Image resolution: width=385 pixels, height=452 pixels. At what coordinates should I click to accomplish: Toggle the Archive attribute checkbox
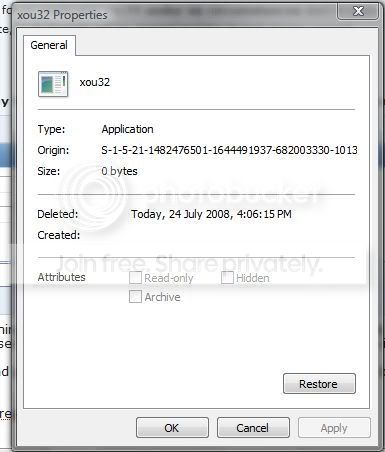pyautogui.click(x=135, y=296)
